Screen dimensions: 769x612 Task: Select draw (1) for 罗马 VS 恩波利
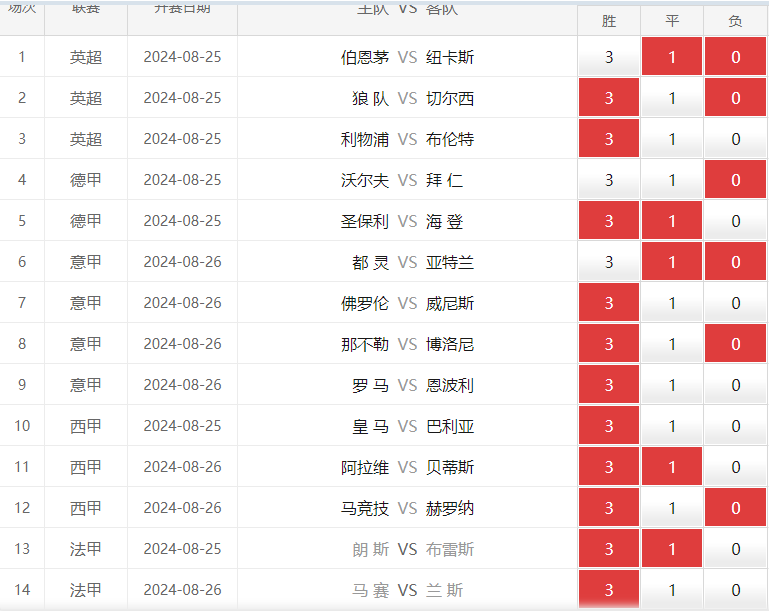(672, 384)
